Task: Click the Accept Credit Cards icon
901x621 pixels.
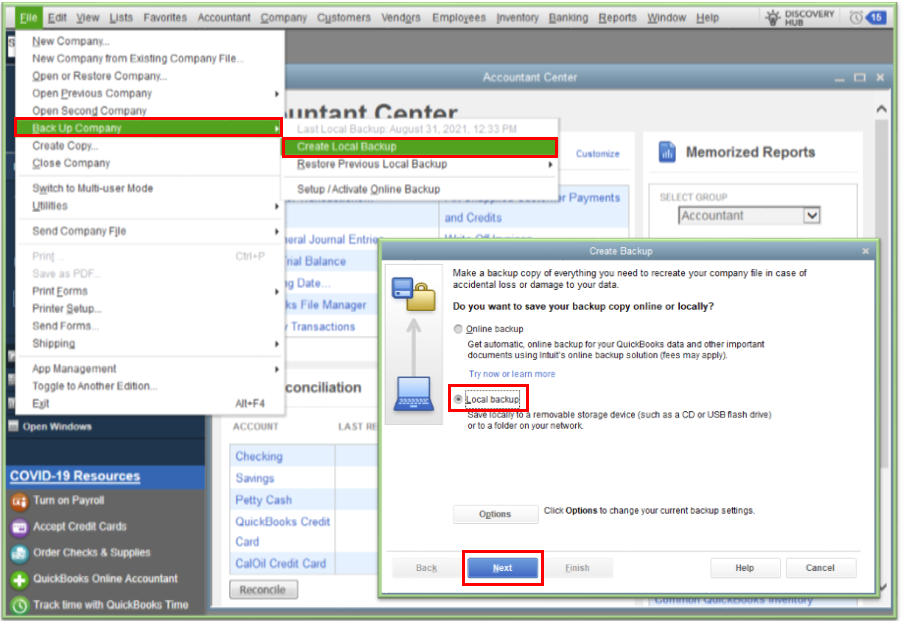Action: coord(20,527)
